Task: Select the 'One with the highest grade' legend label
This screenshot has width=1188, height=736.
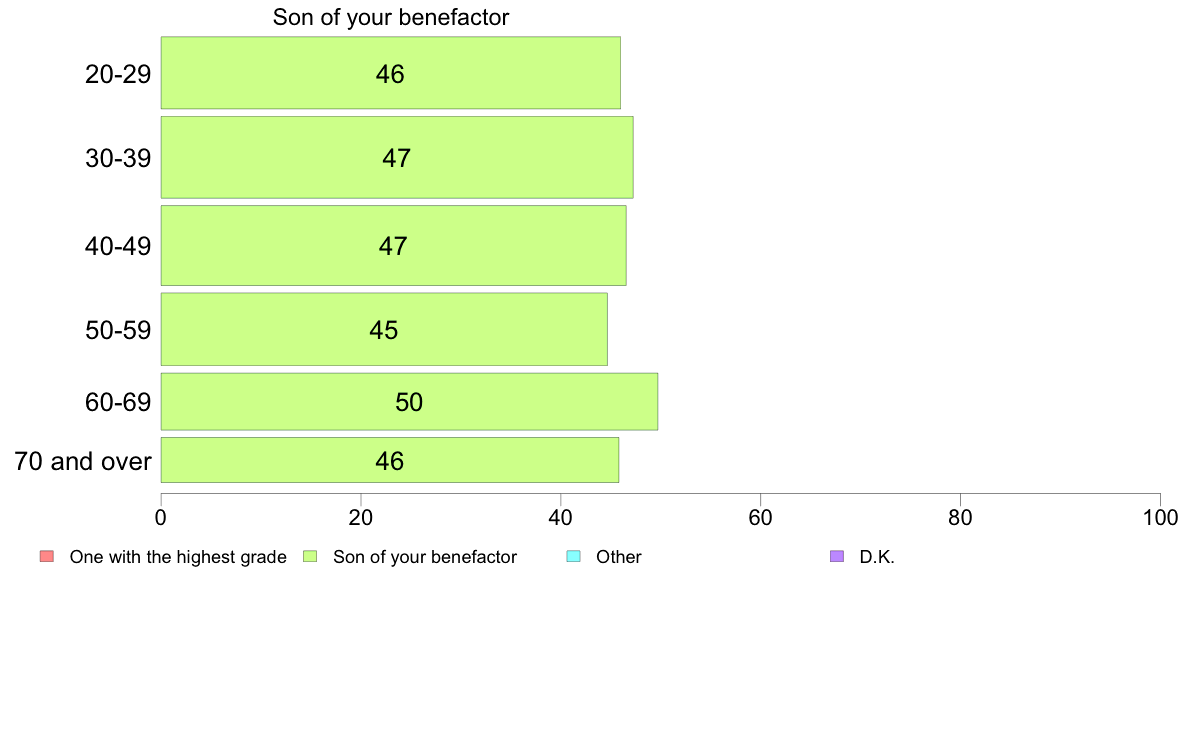Action: (178, 557)
